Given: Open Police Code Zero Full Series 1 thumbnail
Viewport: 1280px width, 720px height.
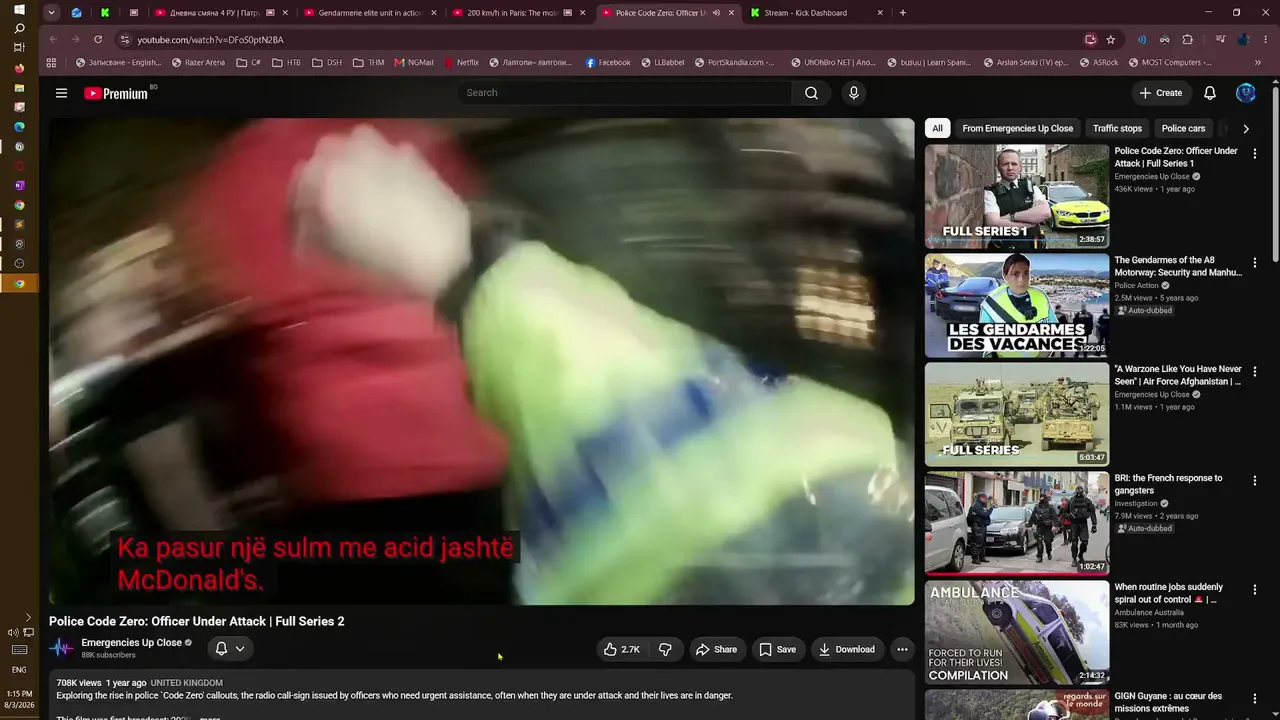Looking at the screenshot, I should 1016,196.
